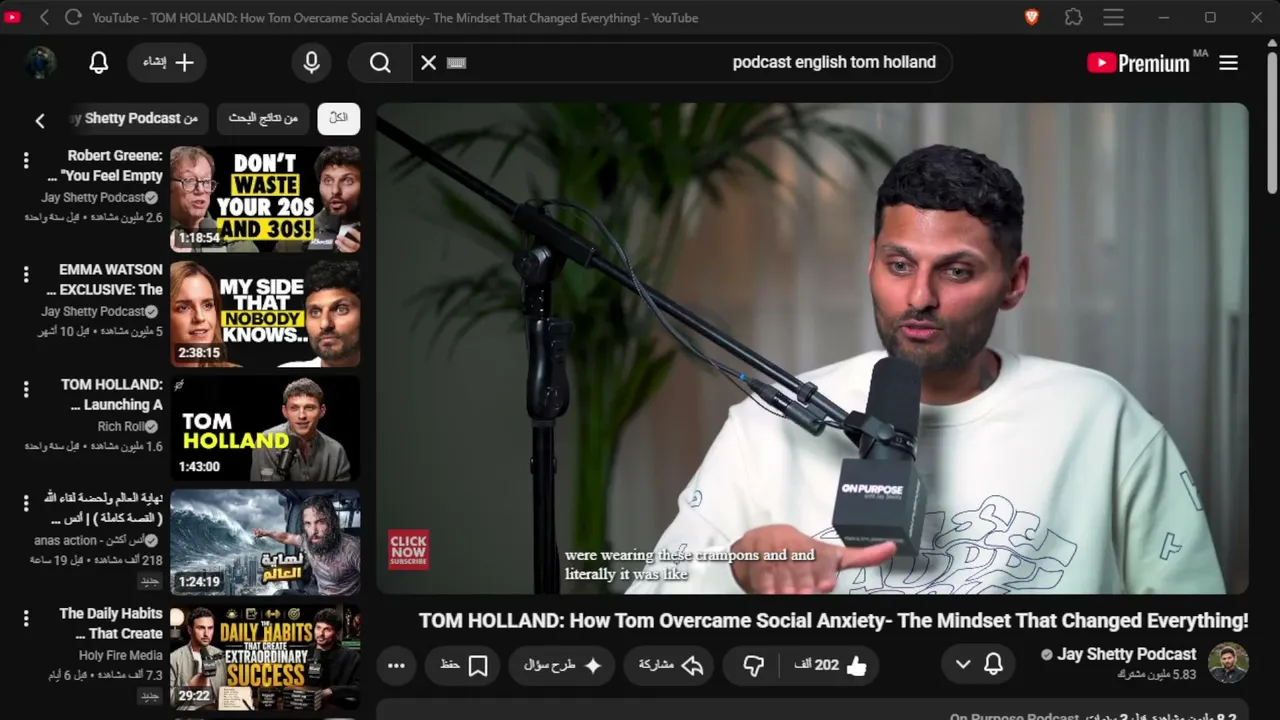Click the search field with podcast english tom holland
This screenshot has width=1280, height=720.
[x=680, y=62]
